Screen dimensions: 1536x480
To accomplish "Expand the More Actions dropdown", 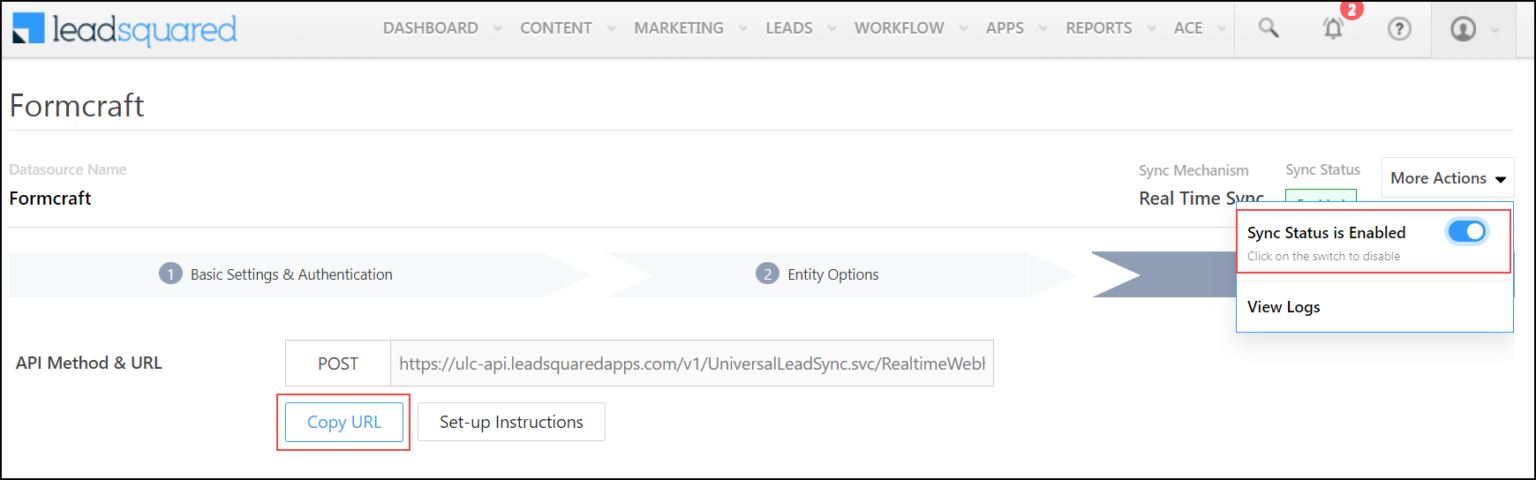I will point(1447,178).
